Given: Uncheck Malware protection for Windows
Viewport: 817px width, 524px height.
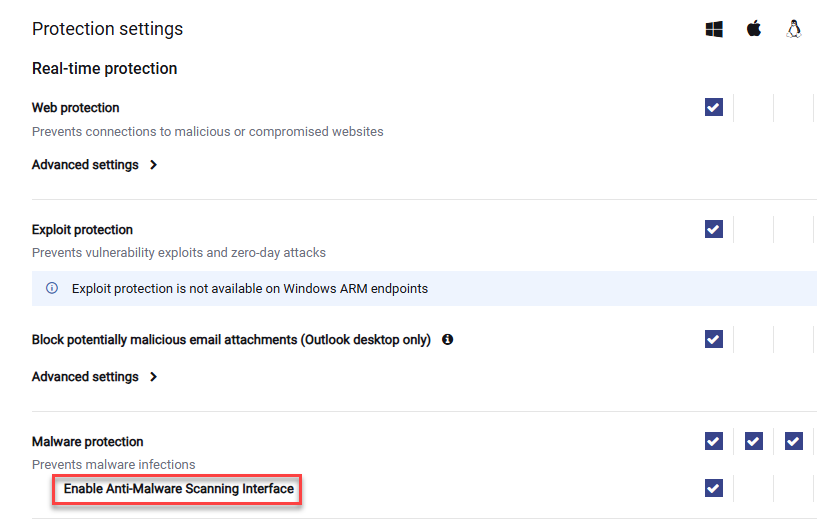Looking at the screenshot, I should pos(714,441).
